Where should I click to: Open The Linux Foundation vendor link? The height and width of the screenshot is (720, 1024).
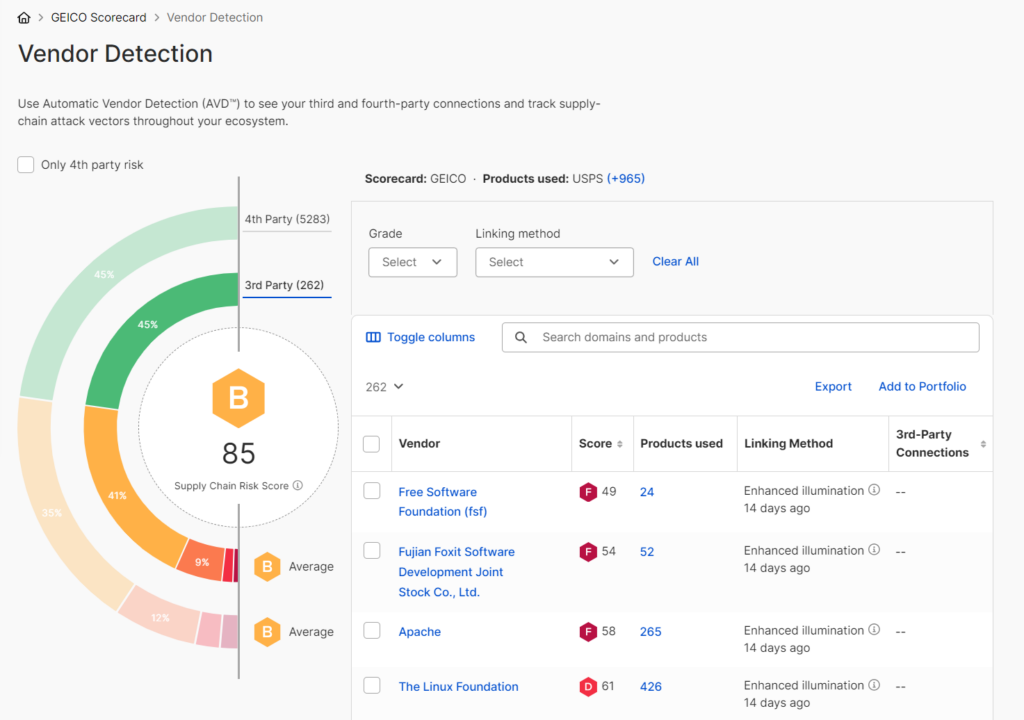[458, 687]
